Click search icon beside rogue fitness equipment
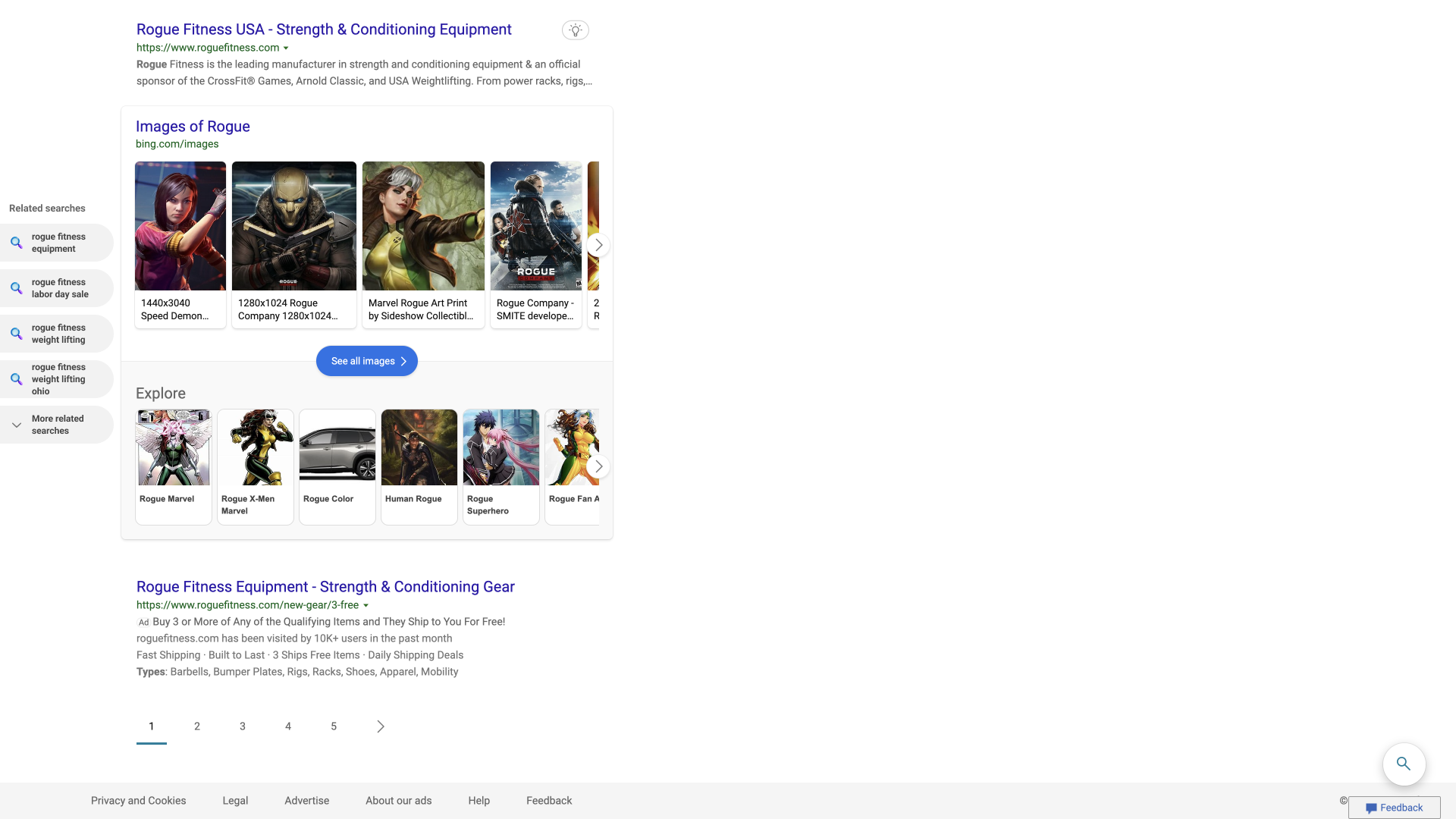Screen dimensions: 1456x819 click(16, 243)
